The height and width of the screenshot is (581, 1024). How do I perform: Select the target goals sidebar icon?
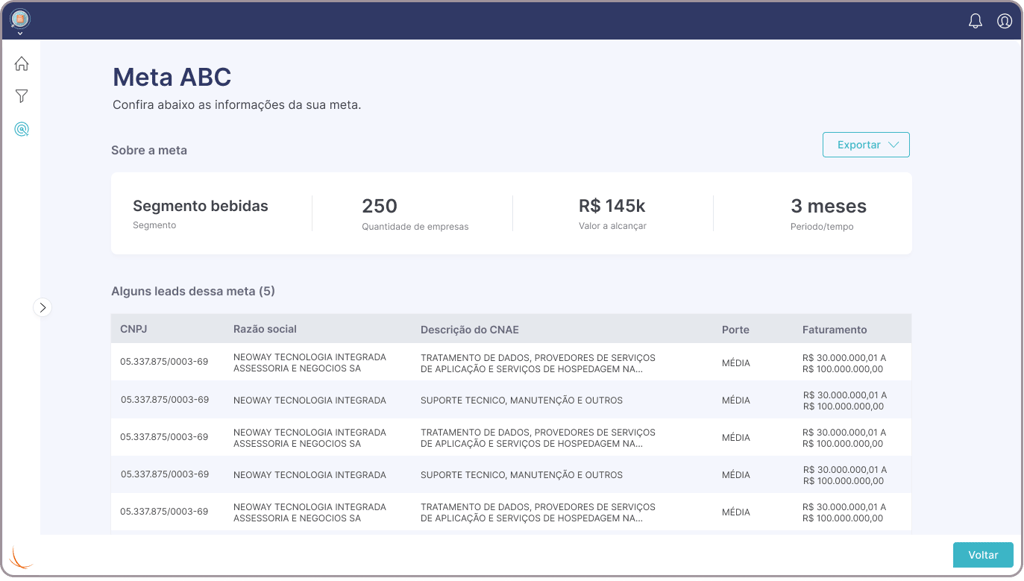(x=21, y=129)
